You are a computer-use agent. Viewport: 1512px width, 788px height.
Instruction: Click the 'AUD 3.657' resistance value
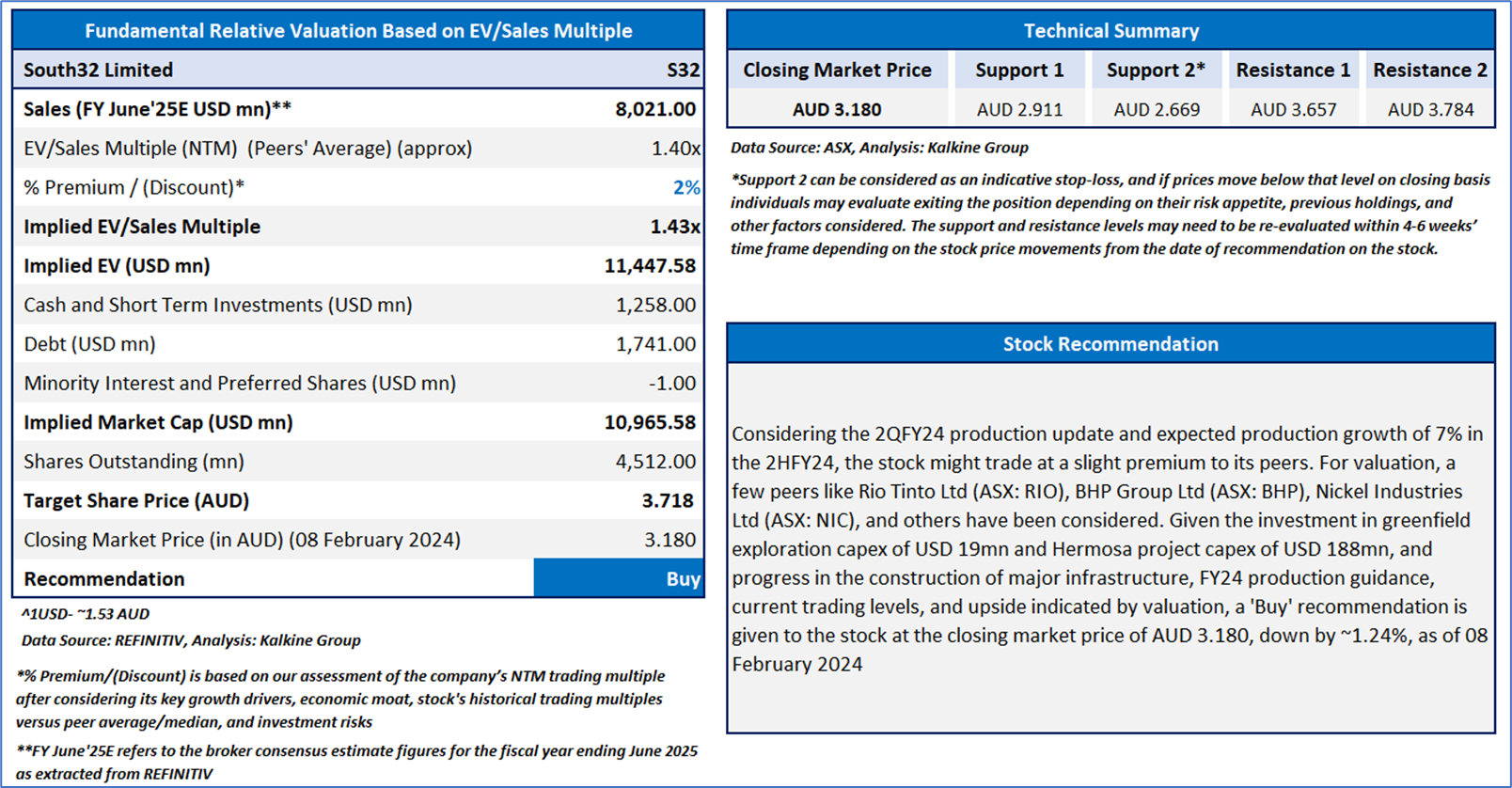tap(1293, 109)
